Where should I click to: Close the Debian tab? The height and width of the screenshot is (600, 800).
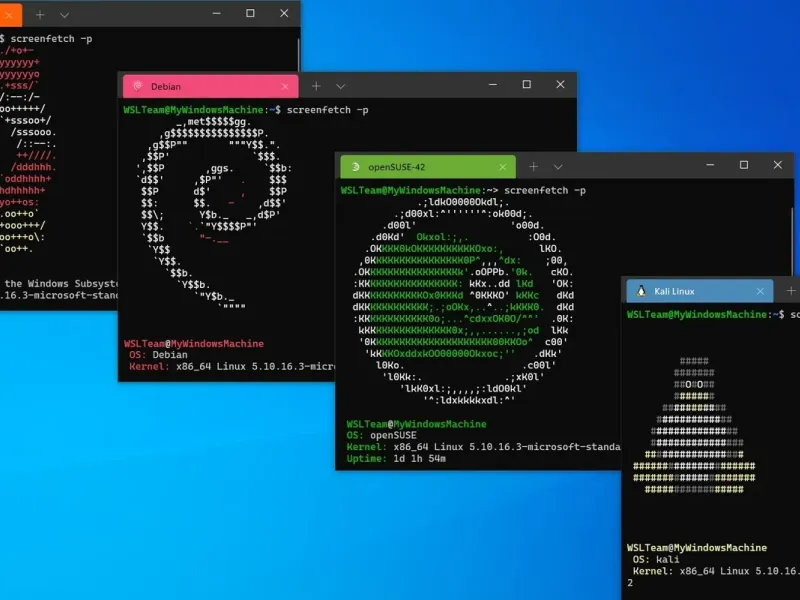285,87
